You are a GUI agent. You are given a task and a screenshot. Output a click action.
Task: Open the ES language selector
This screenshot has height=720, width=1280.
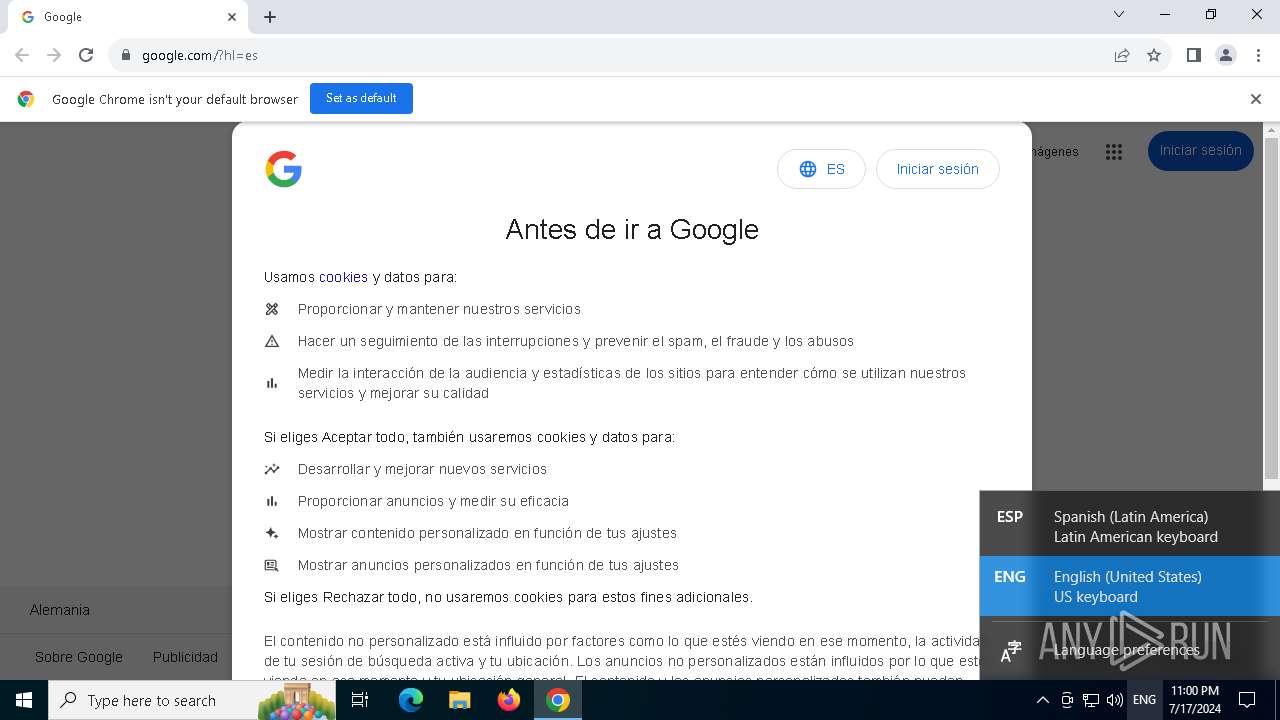tap(821, 169)
